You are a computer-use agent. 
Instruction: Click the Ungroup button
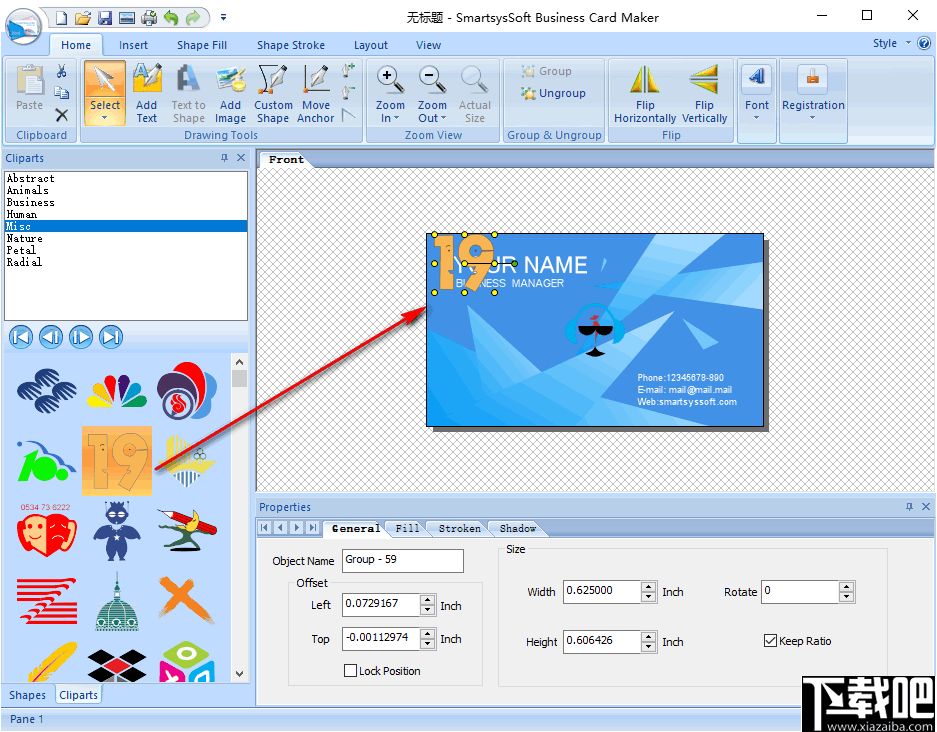[553, 93]
